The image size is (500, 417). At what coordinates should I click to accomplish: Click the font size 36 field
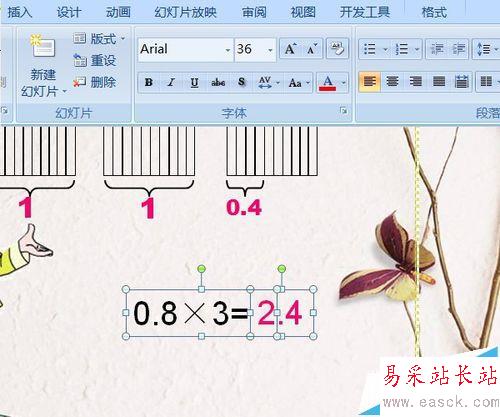click(250, 50)
